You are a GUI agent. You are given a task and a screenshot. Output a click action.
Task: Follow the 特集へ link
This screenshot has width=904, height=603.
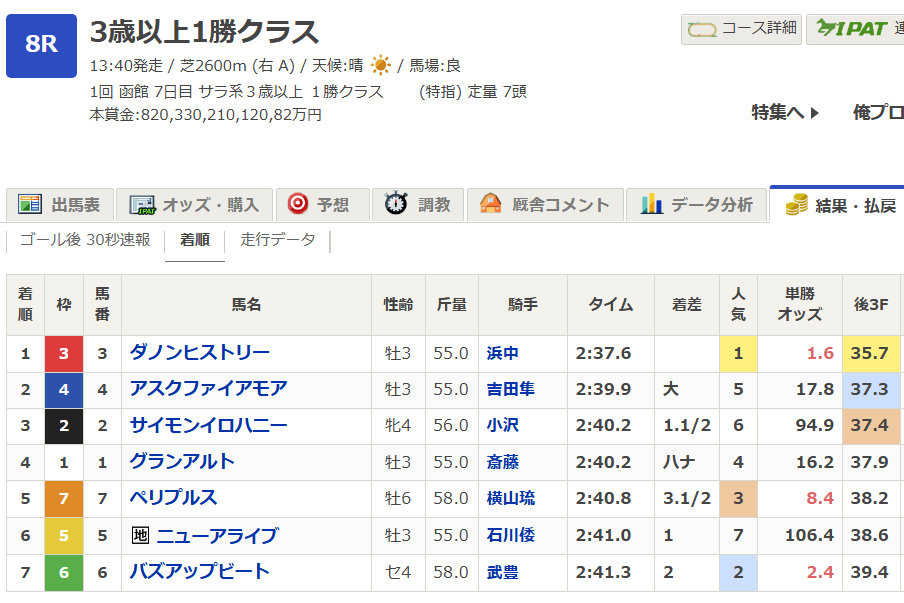tap(785, 112)
